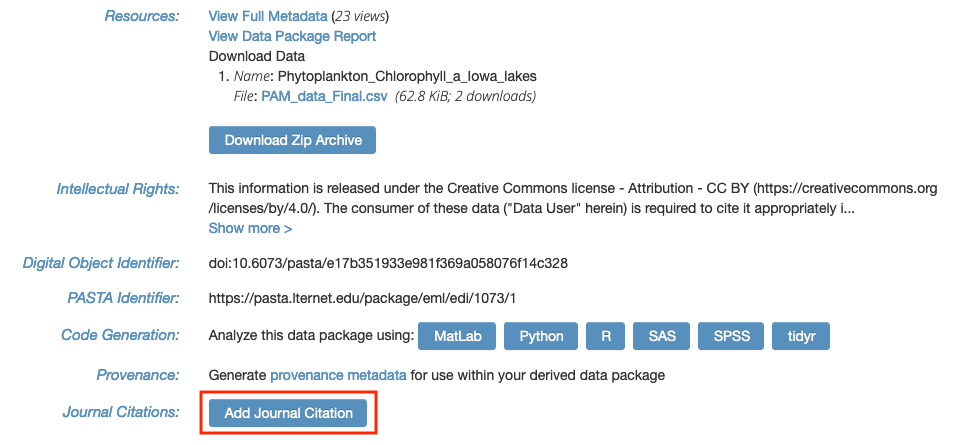This screenshot has height=445, width=959.
Task: Open the View Full Metadata link
Action: [x=268, y=16]
